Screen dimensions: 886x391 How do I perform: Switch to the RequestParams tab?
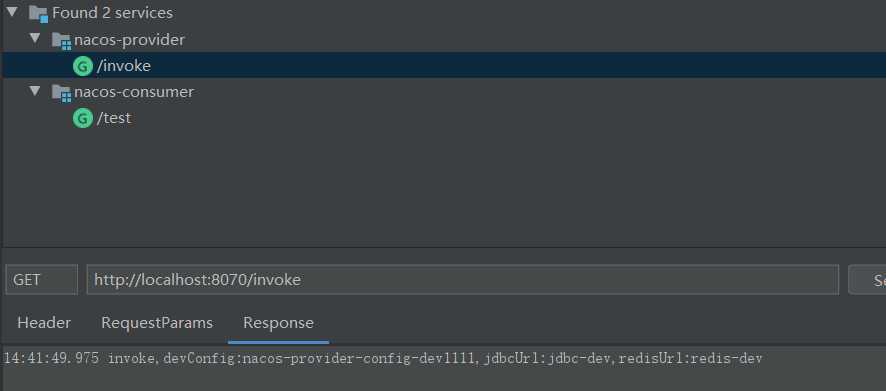(157, 323)
